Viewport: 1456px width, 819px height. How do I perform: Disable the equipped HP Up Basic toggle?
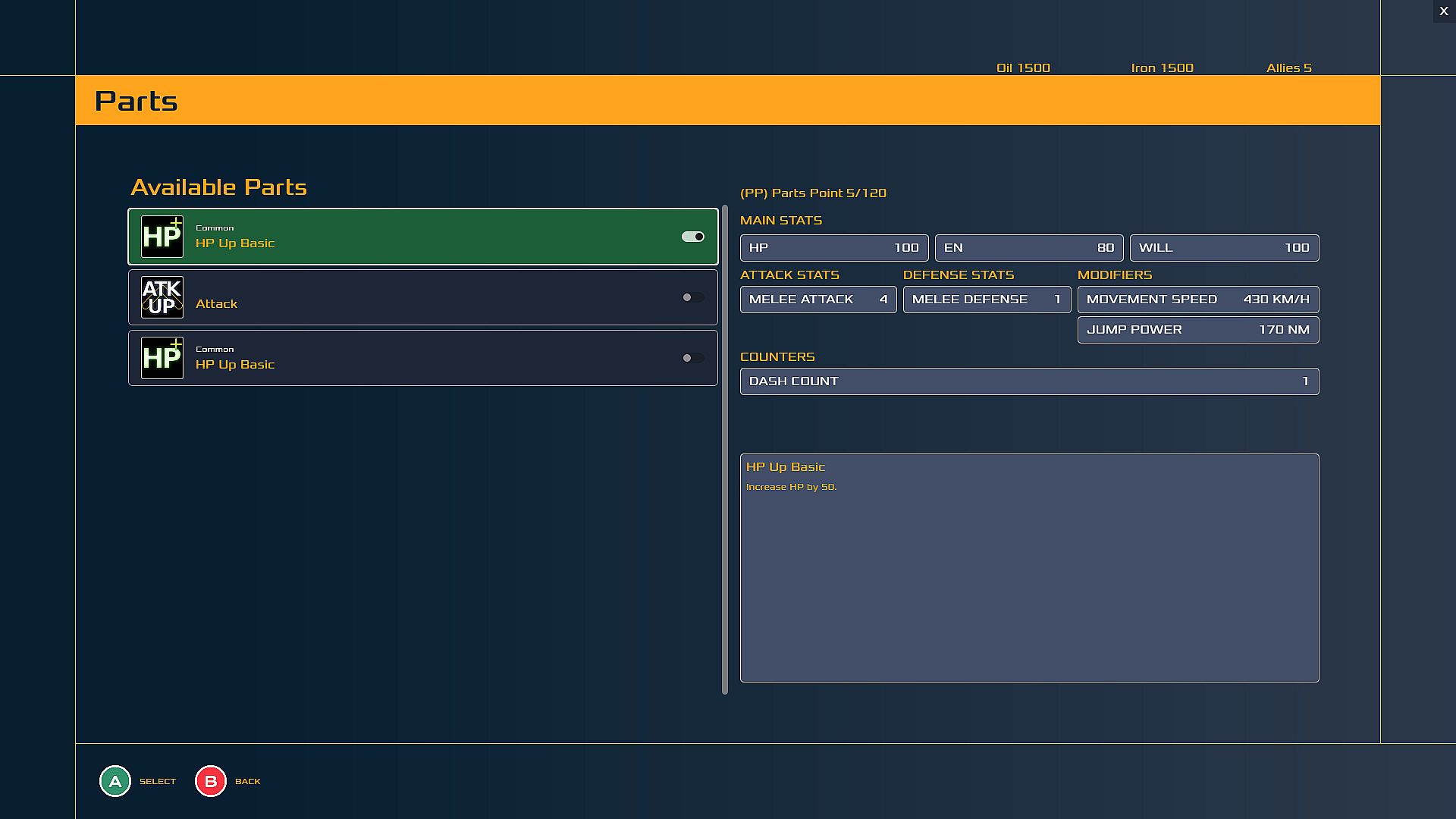(692, 237)
